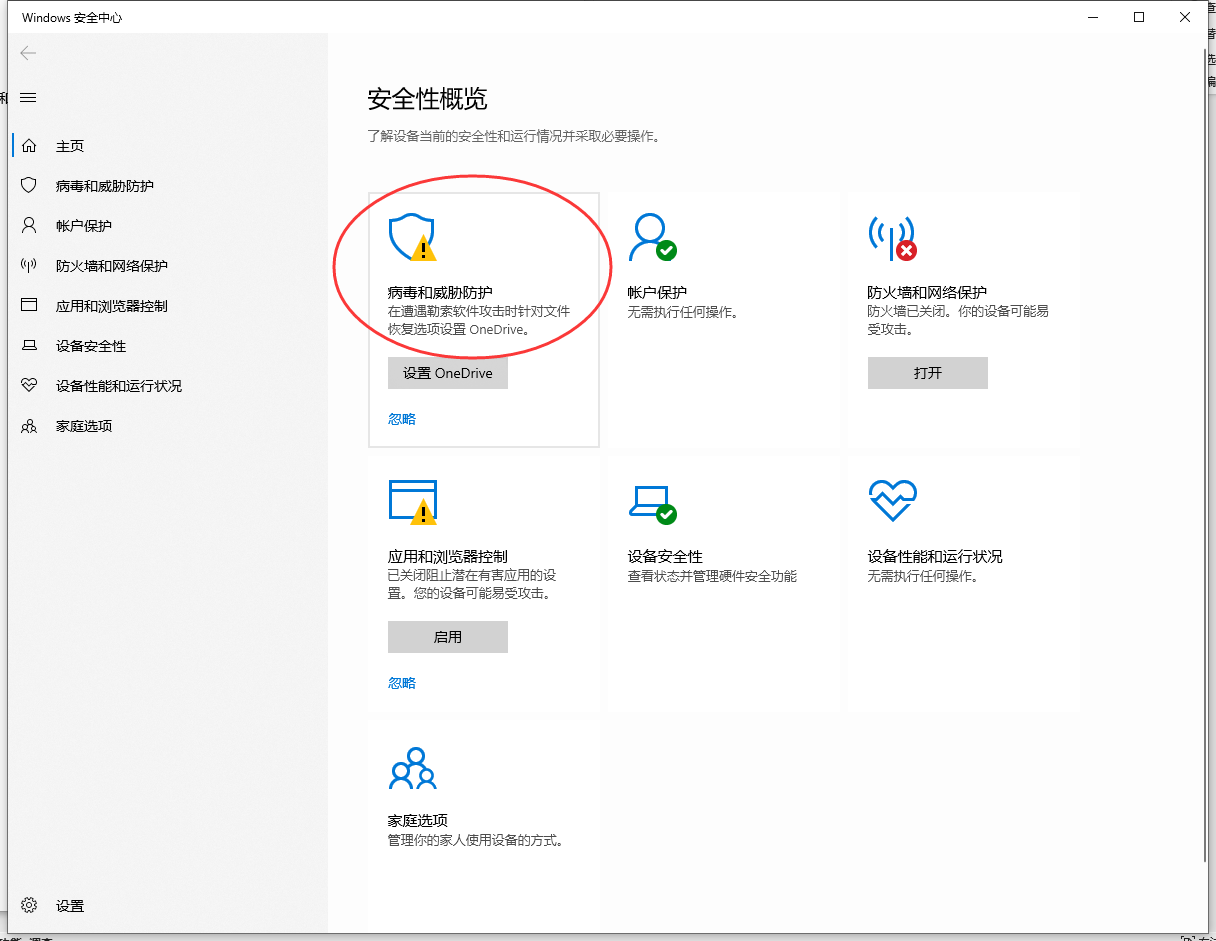Viewport: 1216px width, 941px height.
Task: Open the family options people icon tile
Action: (x=412, y=768)
